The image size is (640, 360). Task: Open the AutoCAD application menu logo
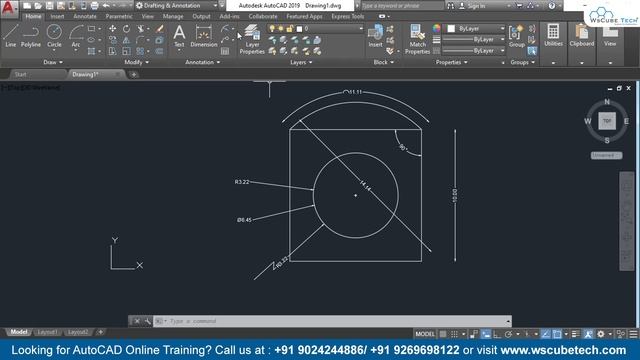click(8, 7)
